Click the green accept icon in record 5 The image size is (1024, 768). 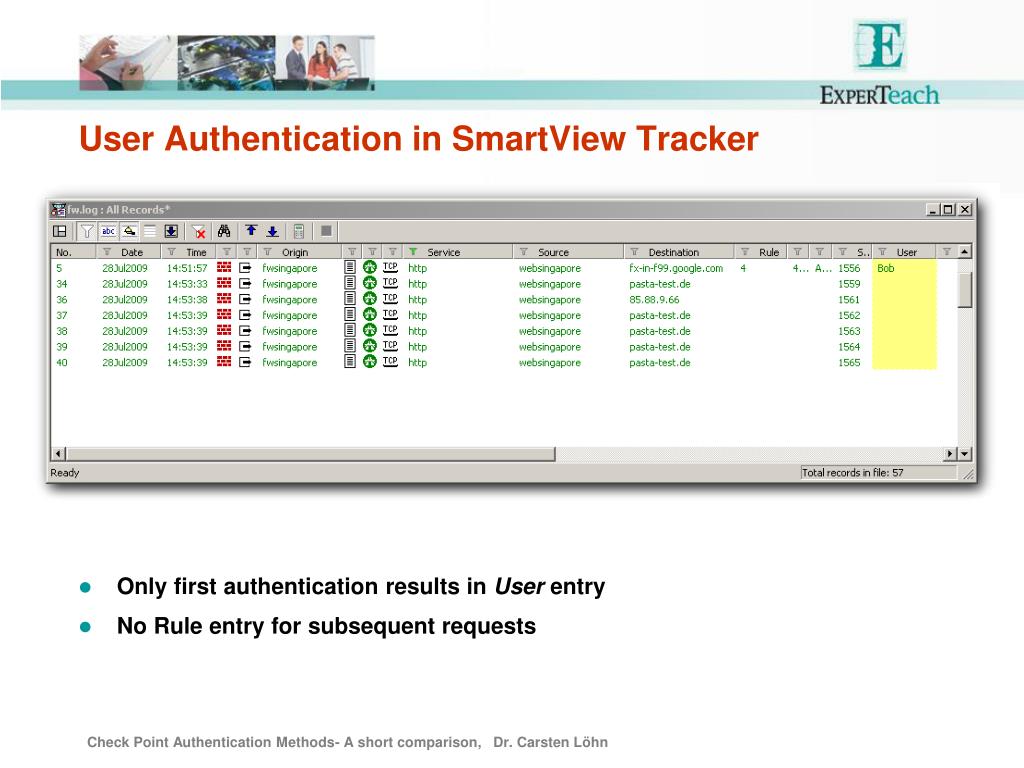(x=370, y=267)
